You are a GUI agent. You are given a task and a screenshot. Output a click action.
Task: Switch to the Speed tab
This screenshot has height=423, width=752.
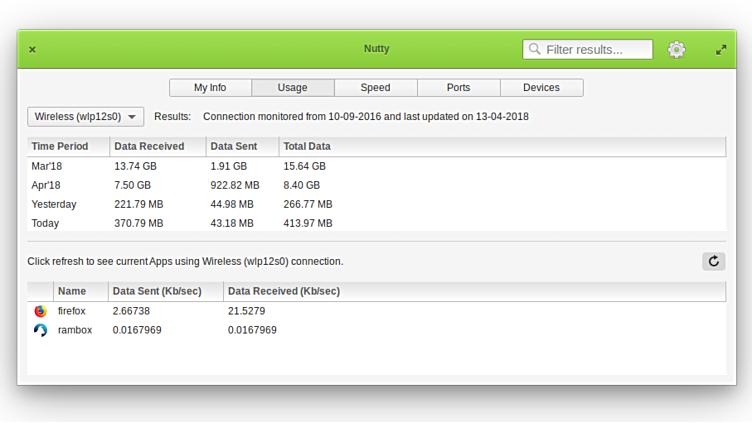tap(375, 88)
